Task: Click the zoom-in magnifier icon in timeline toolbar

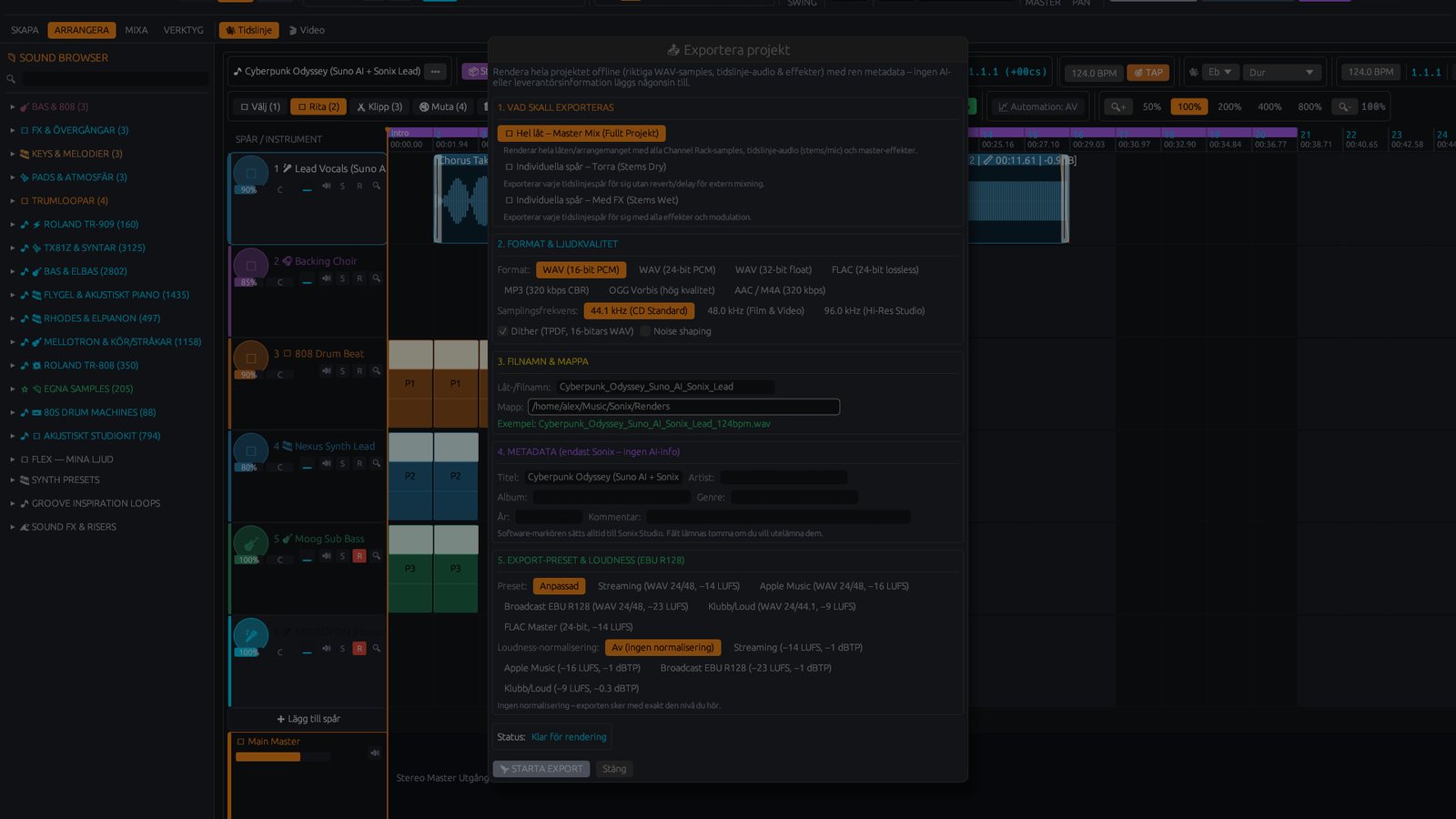Action: click(x=1118, y=106)
